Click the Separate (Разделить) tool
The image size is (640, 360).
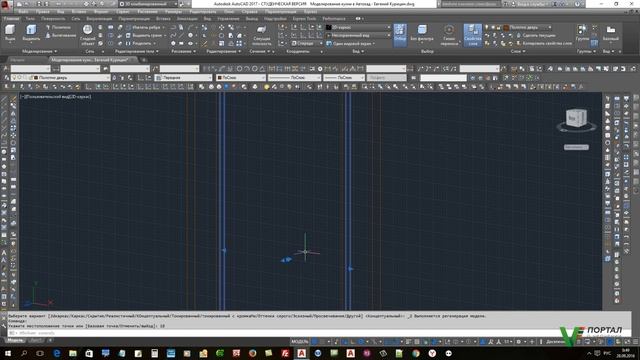[x=139, y=43]
